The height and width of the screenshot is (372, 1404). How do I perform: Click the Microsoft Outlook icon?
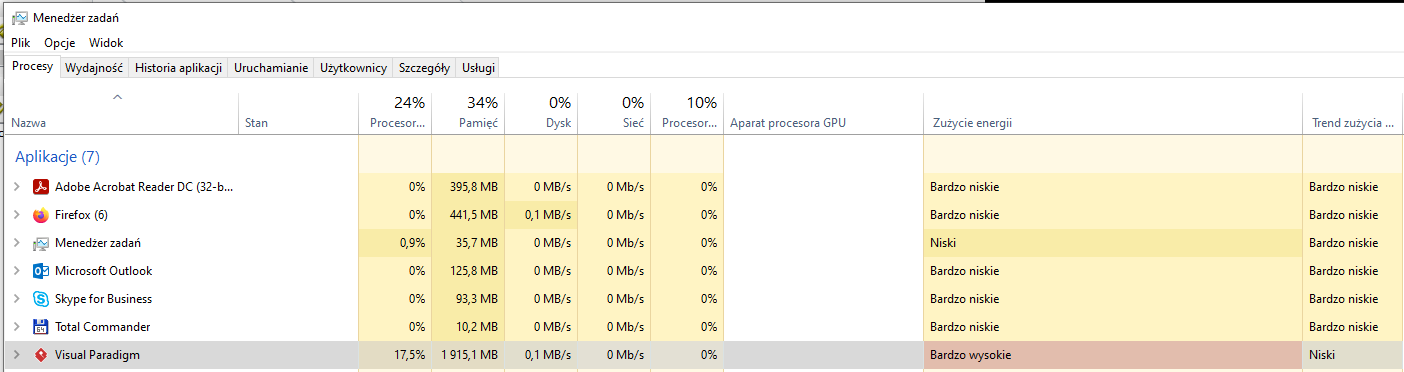41,271
